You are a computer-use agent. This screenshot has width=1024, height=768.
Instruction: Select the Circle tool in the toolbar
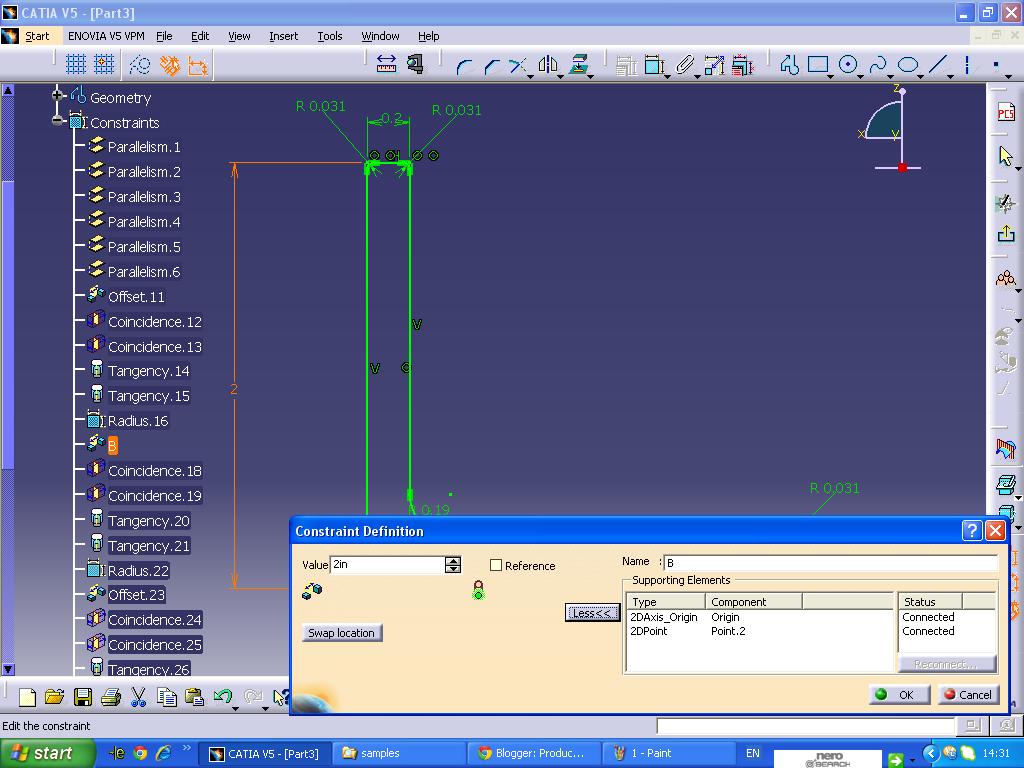[x=847, y=64]
